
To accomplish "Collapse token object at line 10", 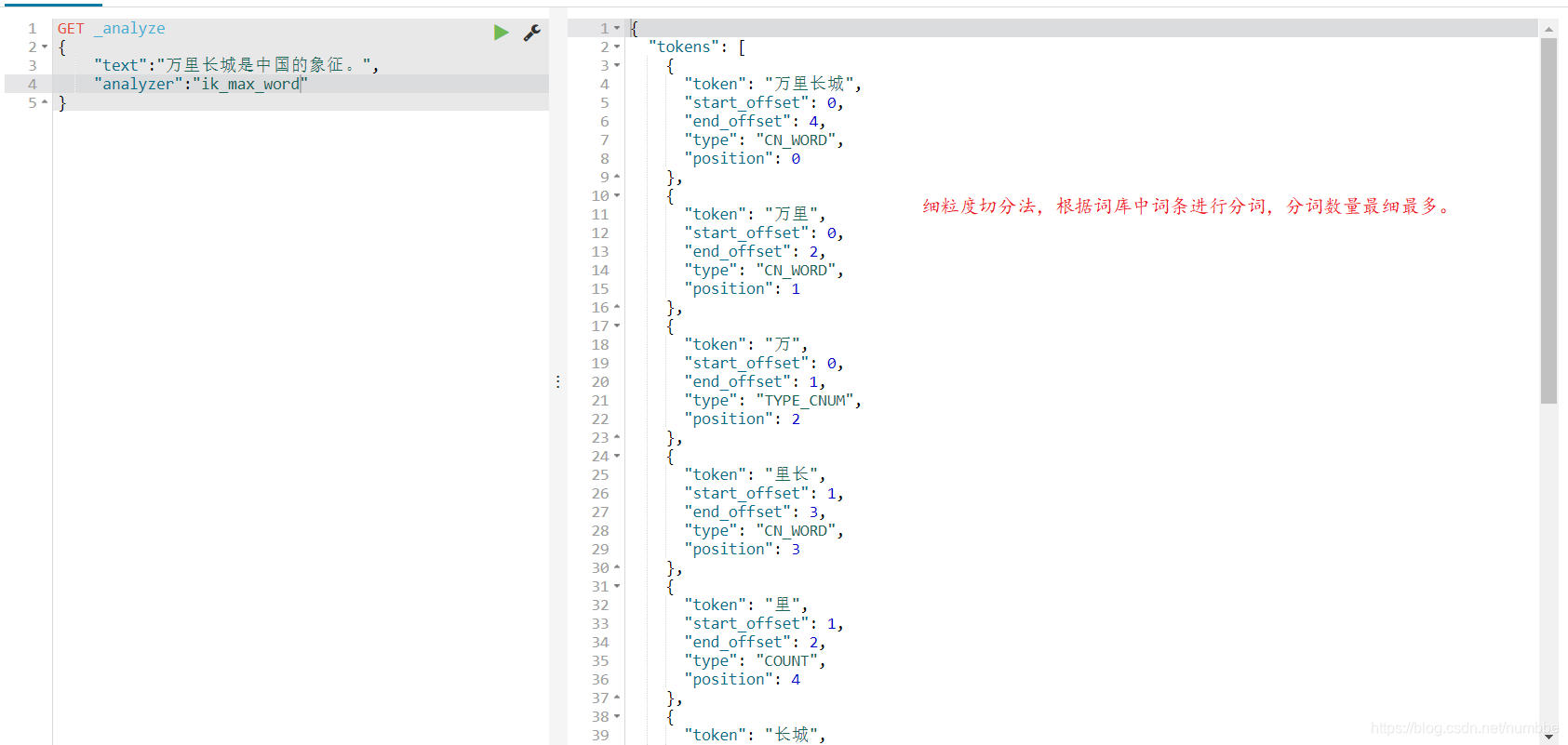I will [x=617, y=195].
